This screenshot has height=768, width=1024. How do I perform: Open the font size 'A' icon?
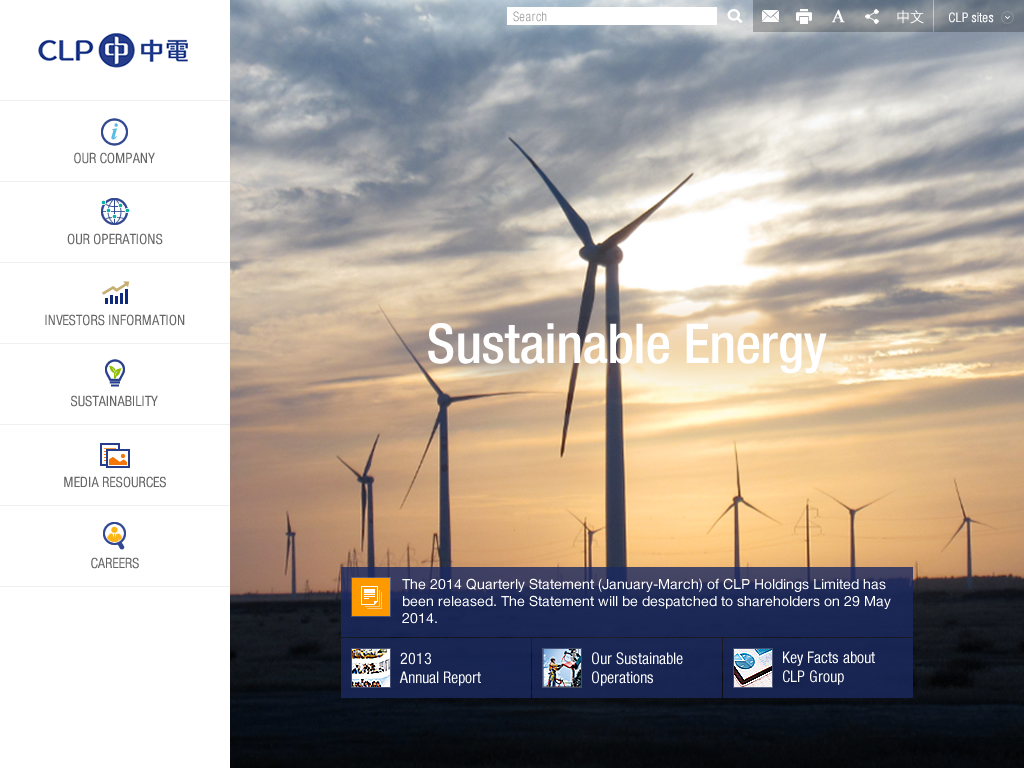click(x=838, y=16)
